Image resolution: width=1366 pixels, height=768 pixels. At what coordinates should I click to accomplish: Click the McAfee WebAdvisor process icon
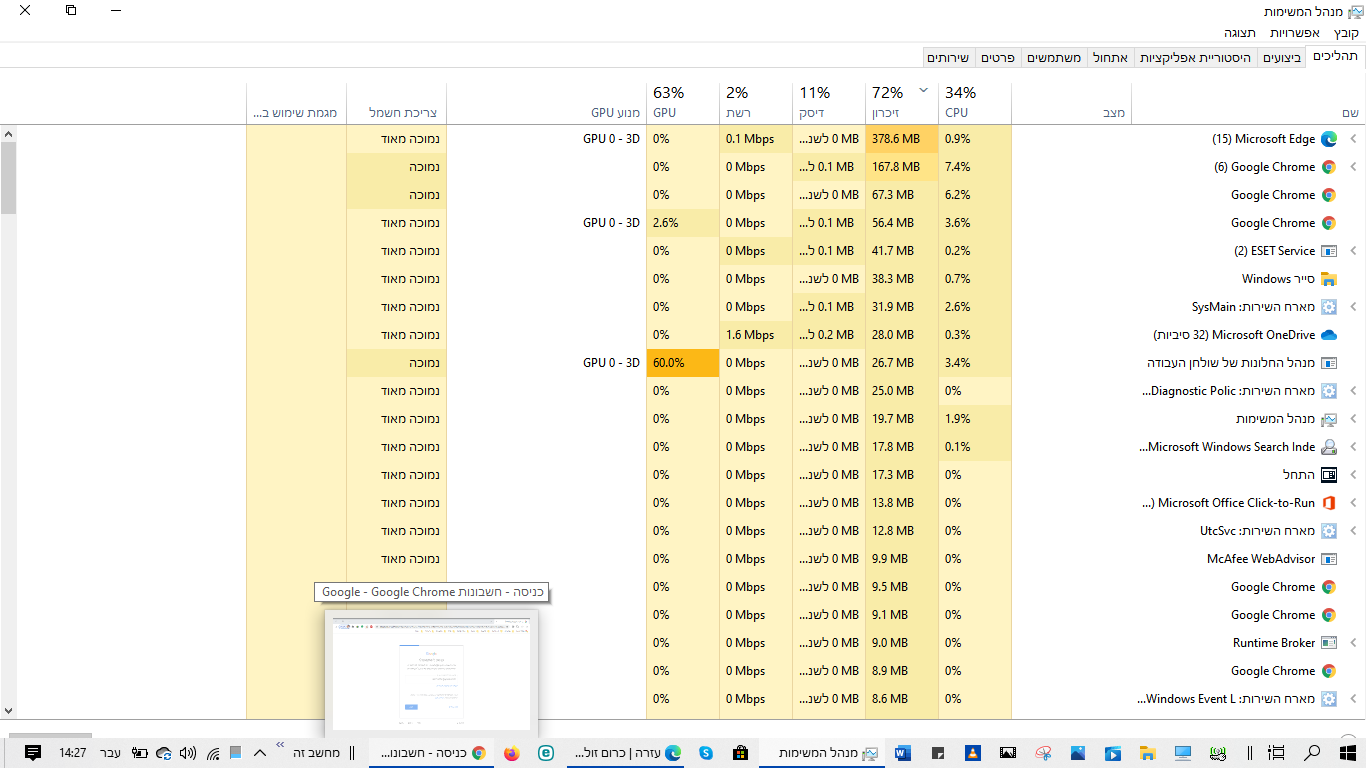click(x=1329, y=559)
